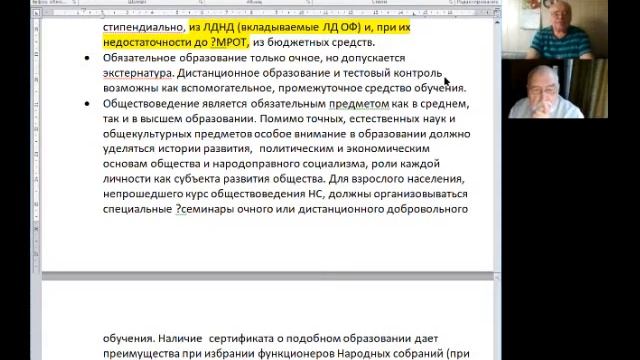Click the underlined word 'предметом'

coord(359,104)
